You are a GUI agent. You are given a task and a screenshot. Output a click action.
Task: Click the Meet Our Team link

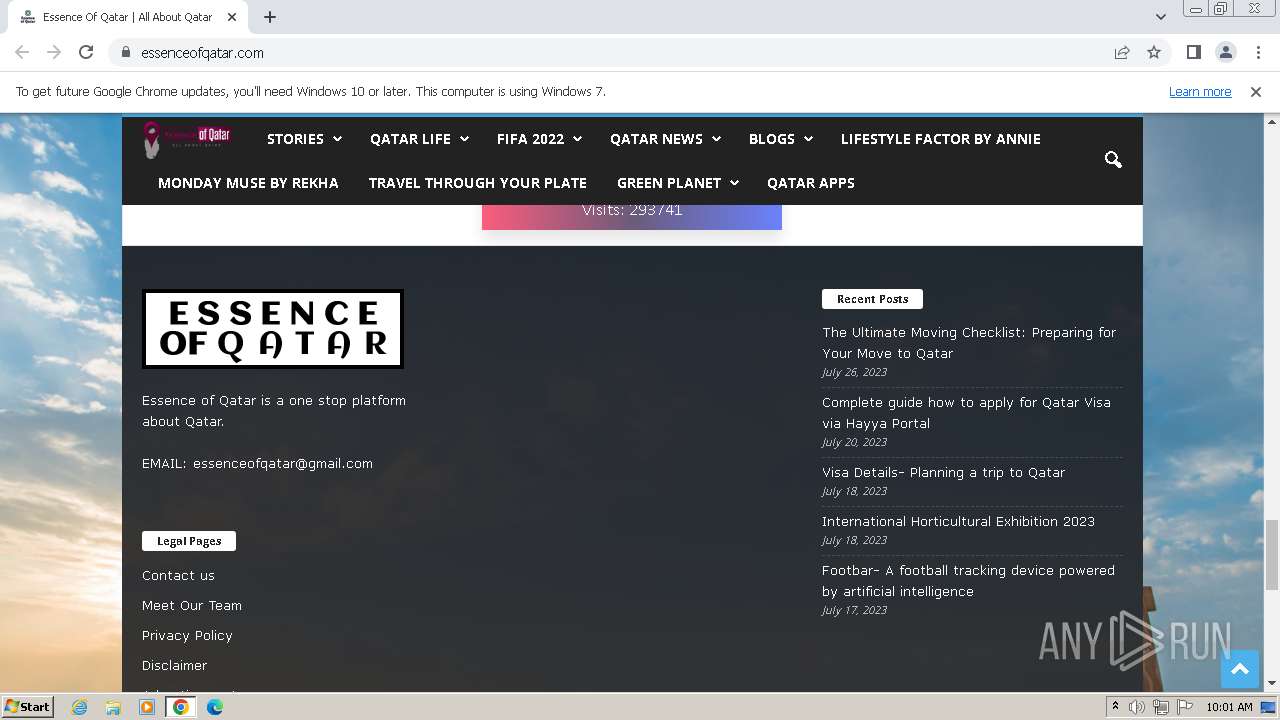coord(192,605)
